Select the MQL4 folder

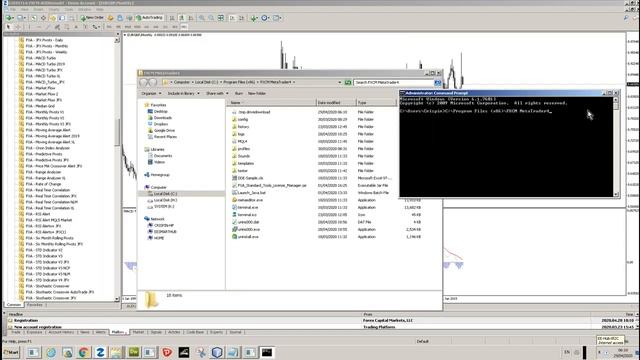[242, 141]
